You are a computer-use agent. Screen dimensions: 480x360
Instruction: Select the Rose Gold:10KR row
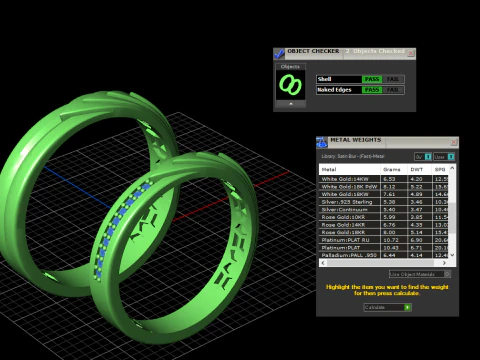[x=384, y=217]
